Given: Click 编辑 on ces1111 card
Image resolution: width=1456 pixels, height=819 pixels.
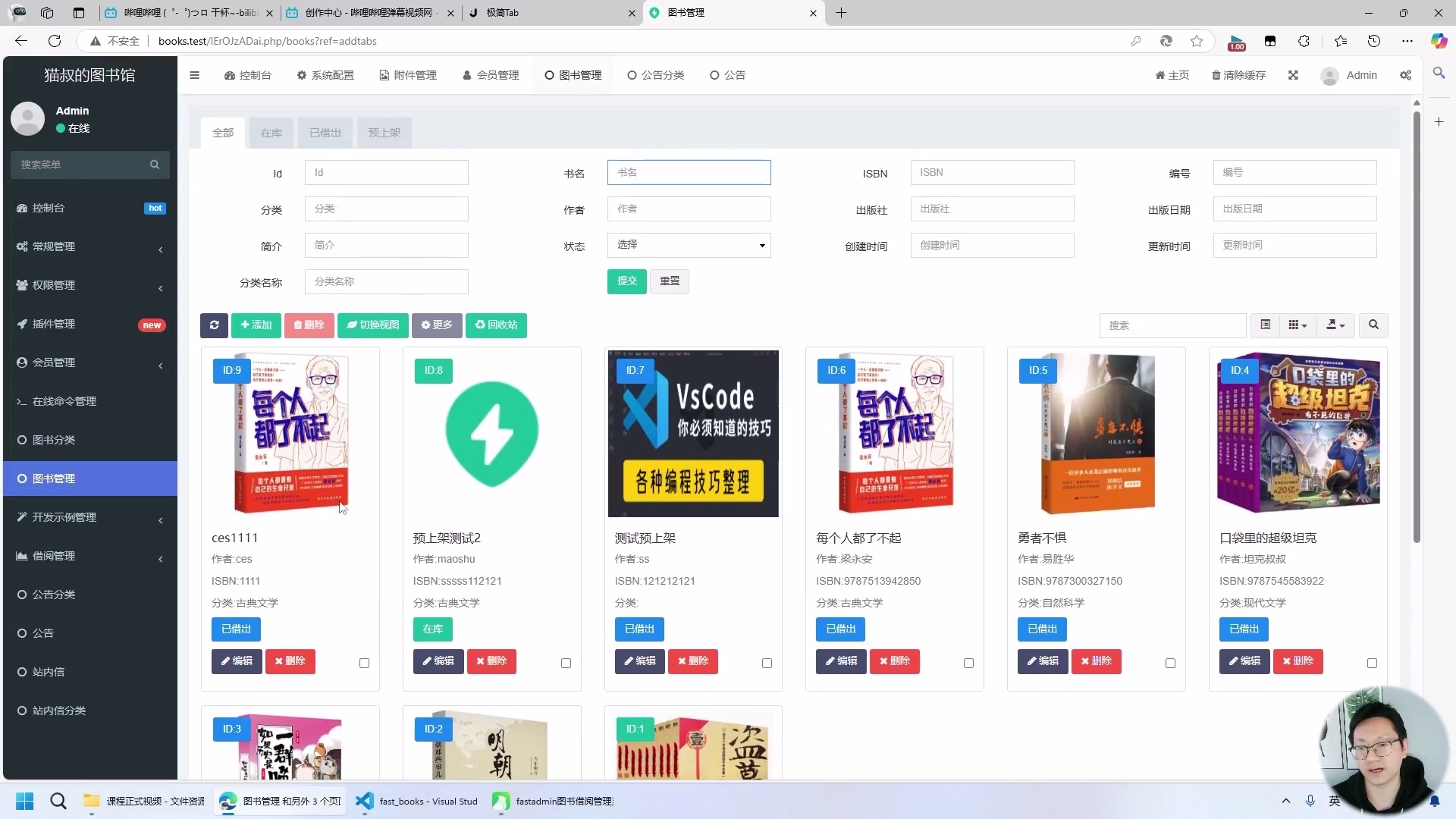Looking at the screenshot, I should click(x=237, y=661).
